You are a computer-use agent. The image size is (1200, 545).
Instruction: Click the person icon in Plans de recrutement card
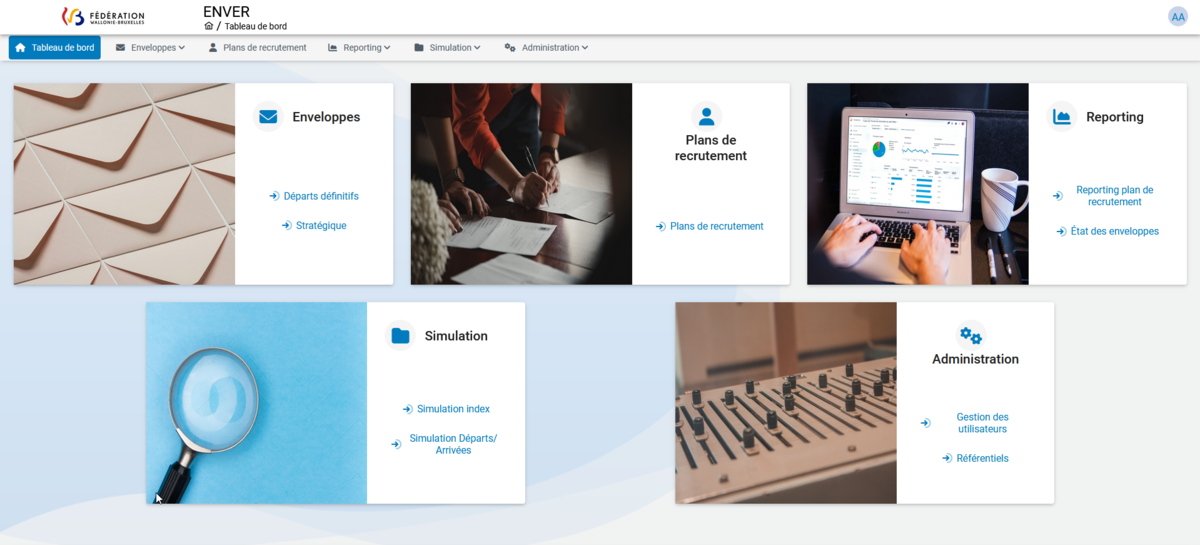click(707, 116)
